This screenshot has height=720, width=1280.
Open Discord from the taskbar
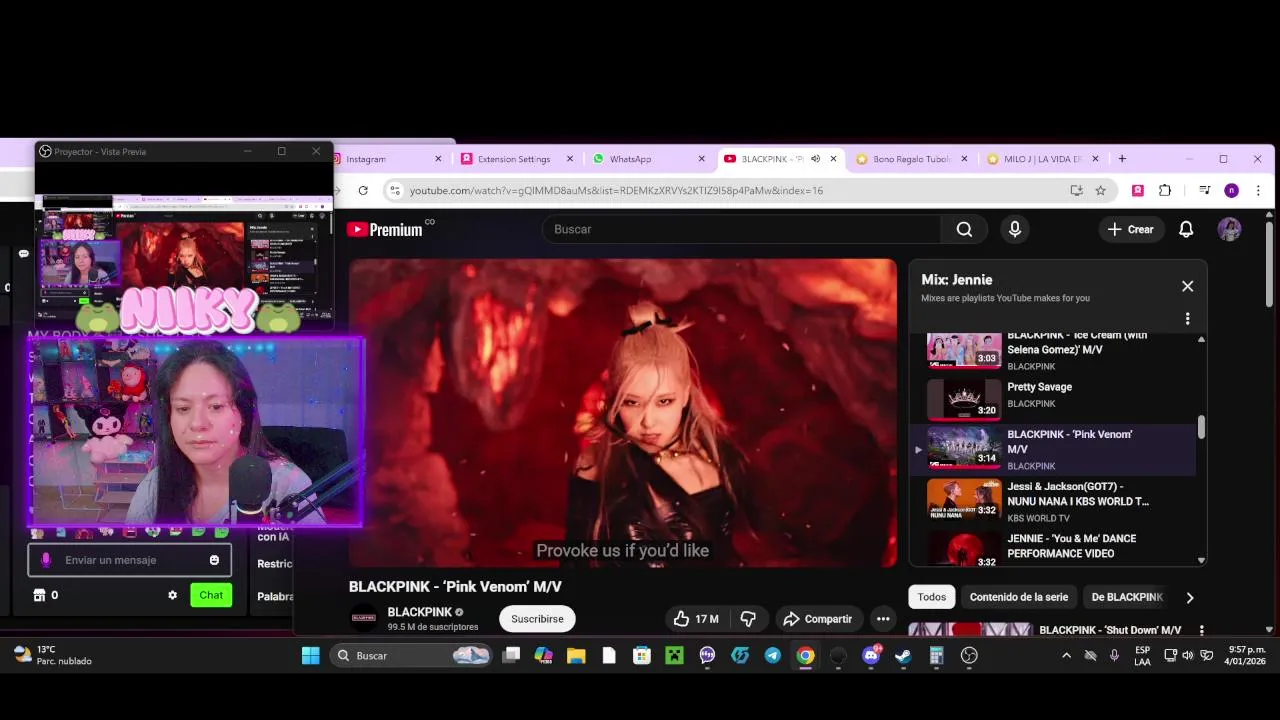[870, 655]
